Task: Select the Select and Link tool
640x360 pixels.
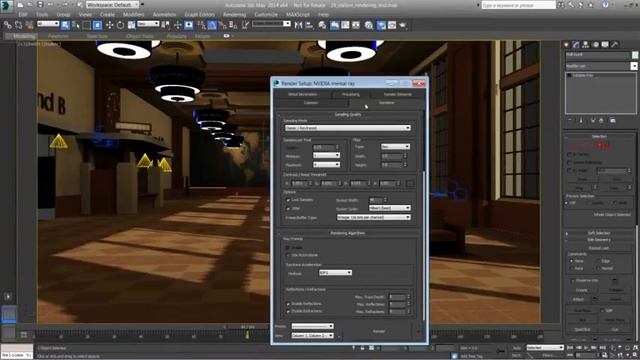Action: (x=8, y=25)
